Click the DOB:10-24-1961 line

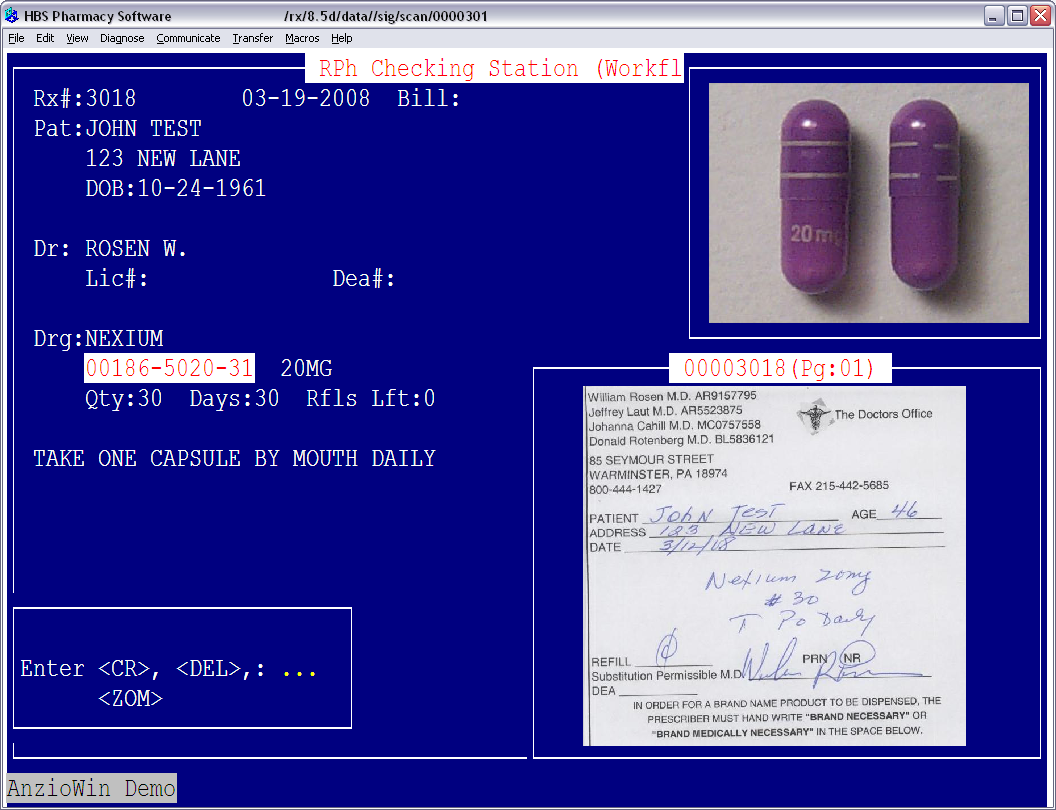pos(176,189)
